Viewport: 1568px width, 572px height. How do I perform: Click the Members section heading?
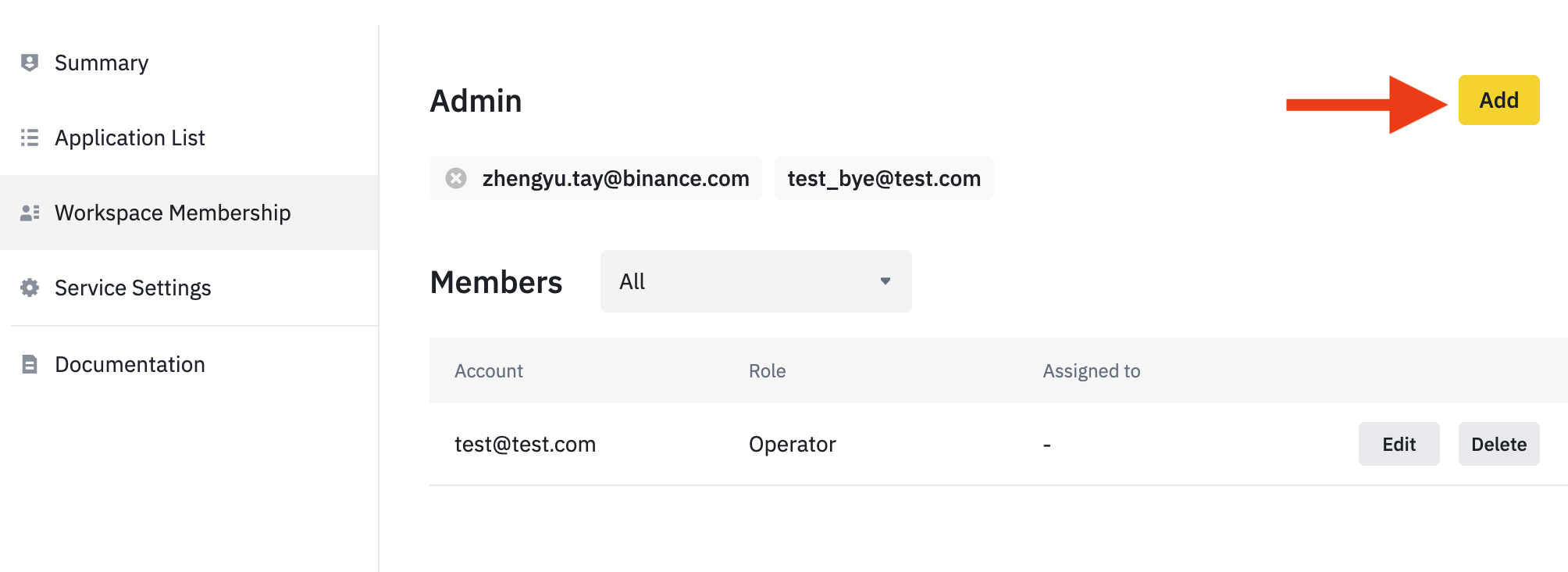(x=496, y=282)
